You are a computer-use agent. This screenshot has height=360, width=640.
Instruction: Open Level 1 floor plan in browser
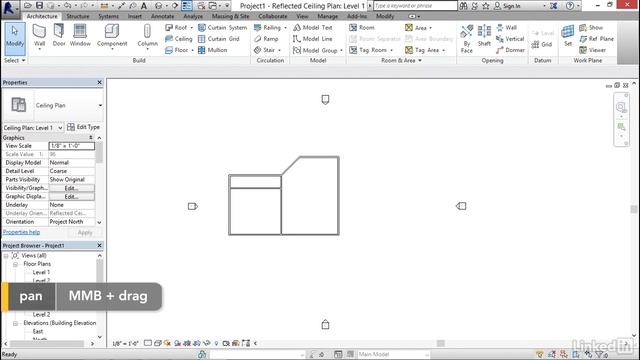coord(41,272)
